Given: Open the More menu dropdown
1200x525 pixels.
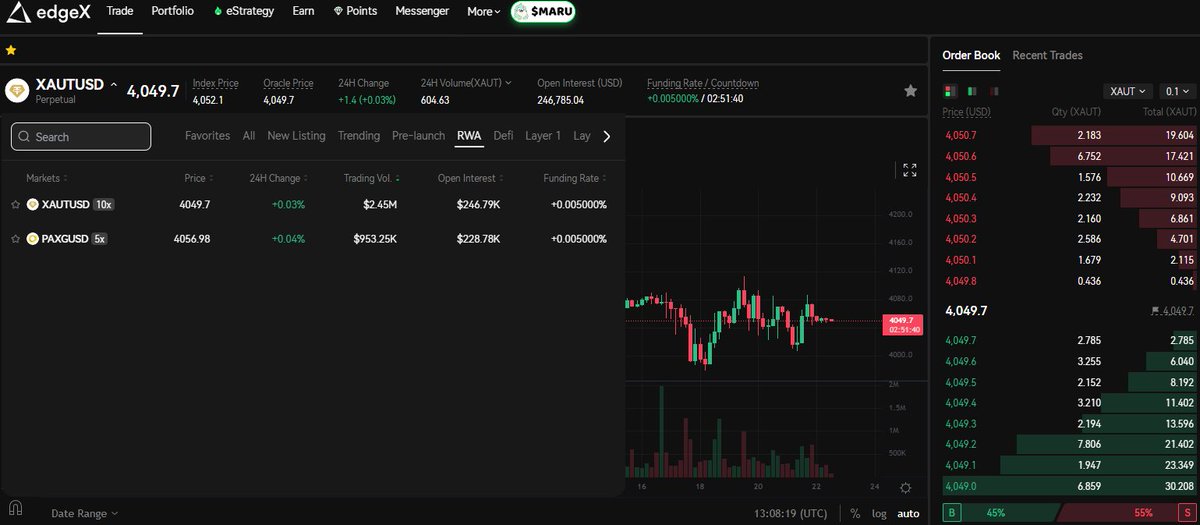Looking at the screenshot, I should click(x=484, y=12).
